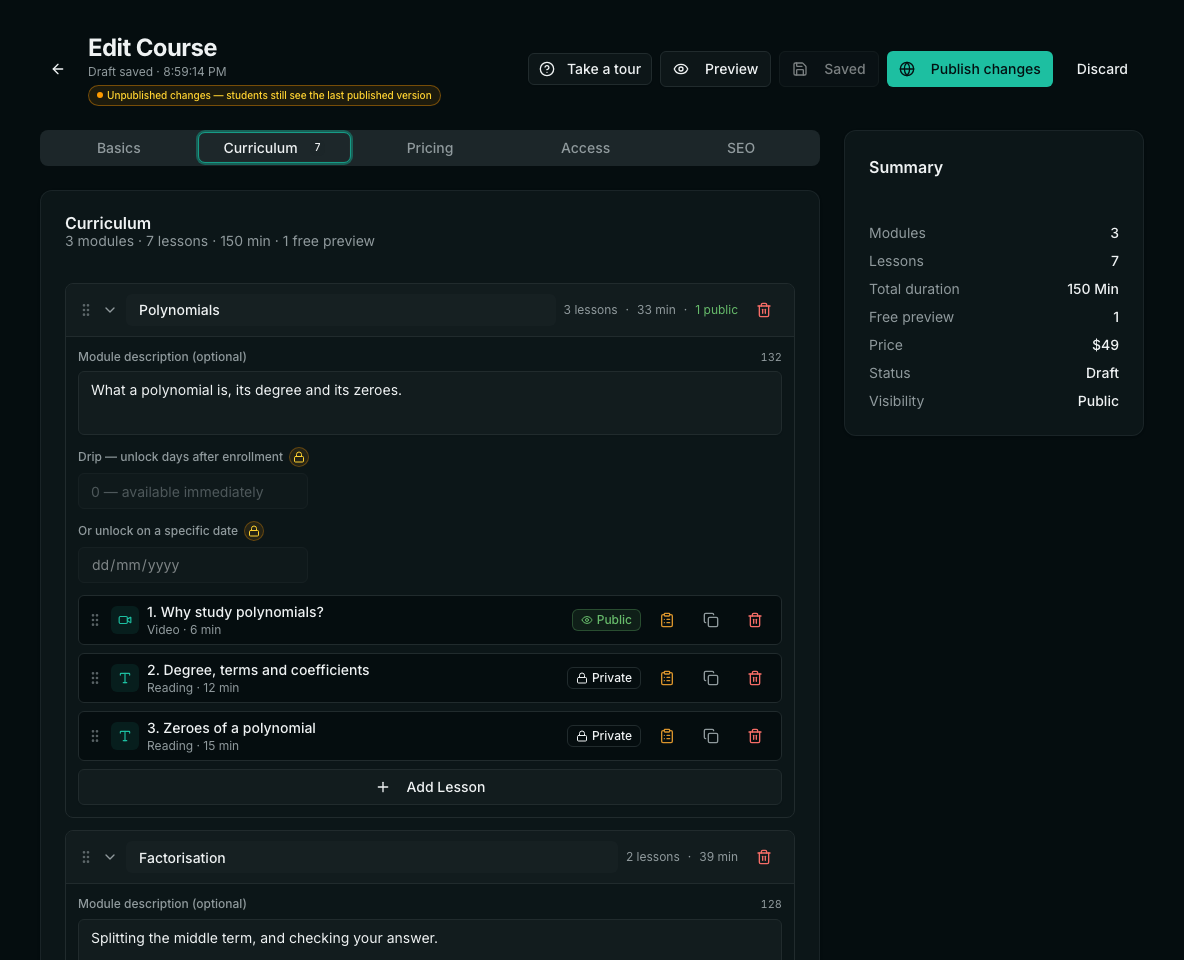Delete the Degree, terms and coefficients lesson
1184x960 pixels.
point(754,678)
